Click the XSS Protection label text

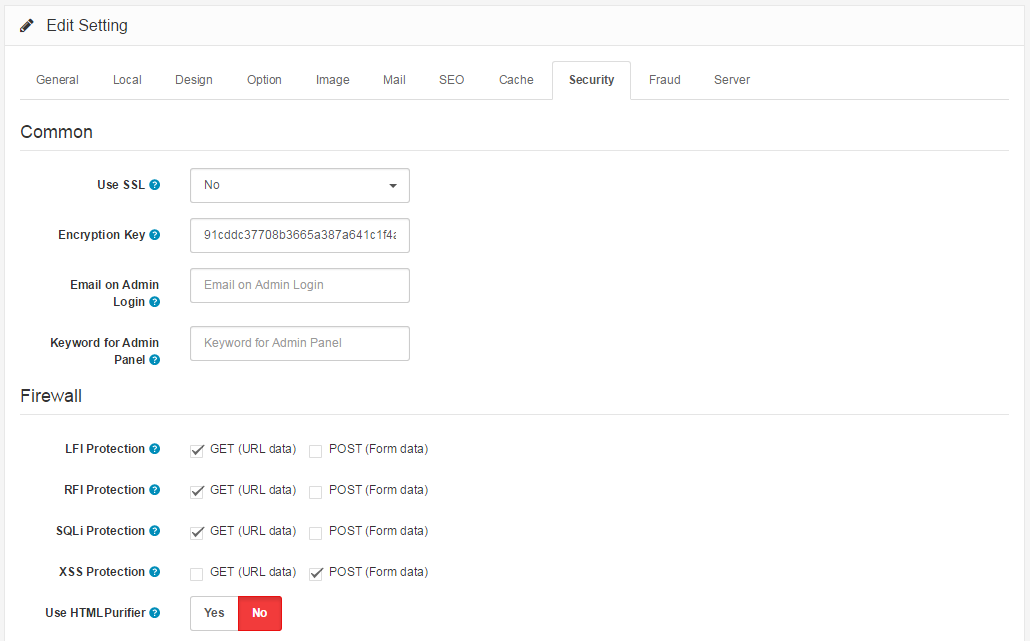[x=102, y=572]
